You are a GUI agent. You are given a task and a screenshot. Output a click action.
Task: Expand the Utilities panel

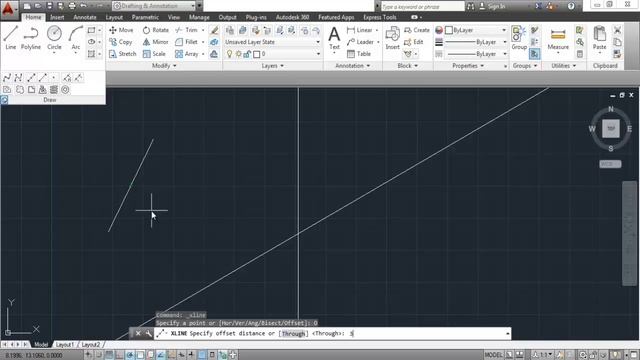pos(564,66)
